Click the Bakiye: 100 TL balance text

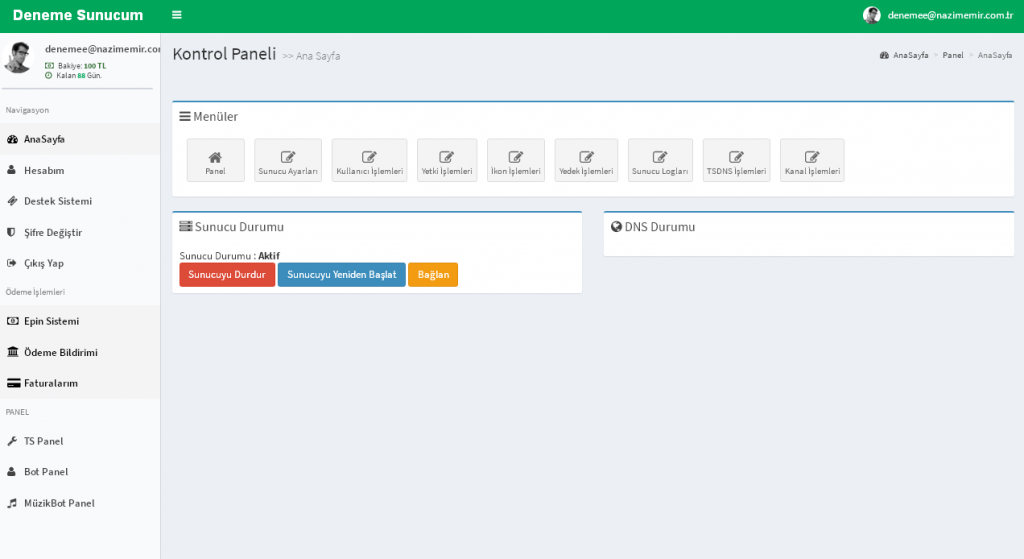point(76,66)
